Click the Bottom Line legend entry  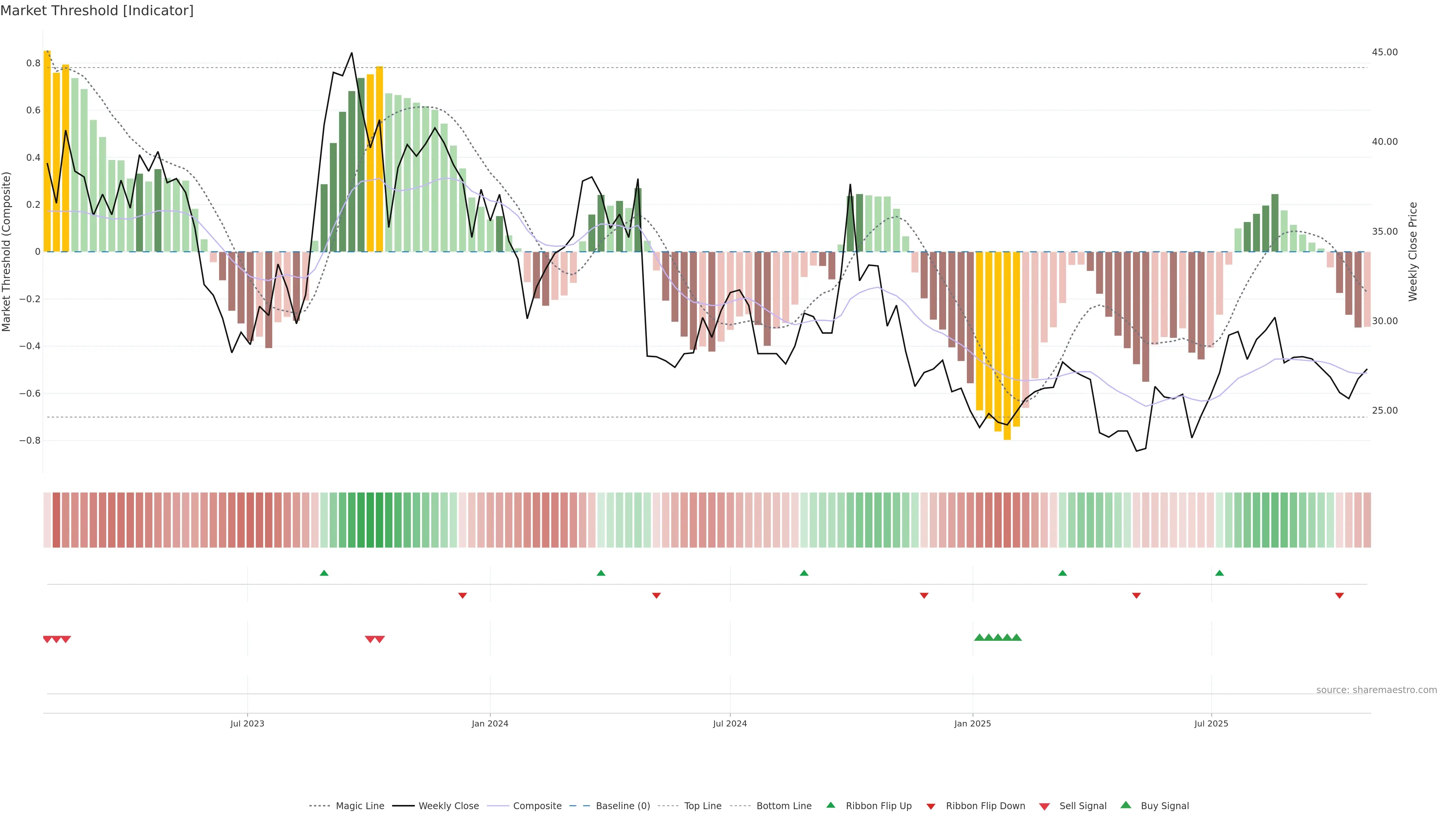[x=783, y=806]
